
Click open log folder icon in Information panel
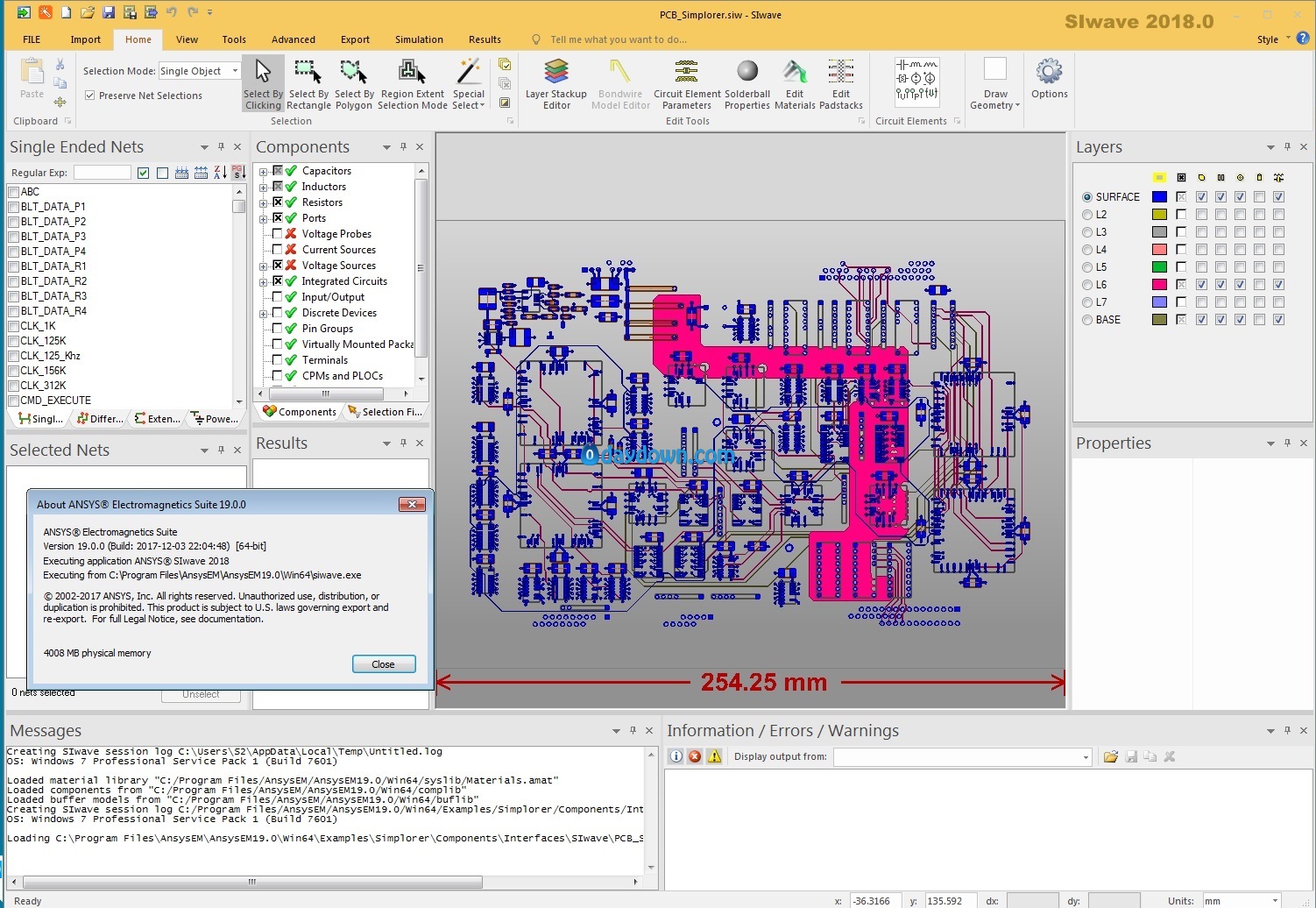pos(1111,756)
